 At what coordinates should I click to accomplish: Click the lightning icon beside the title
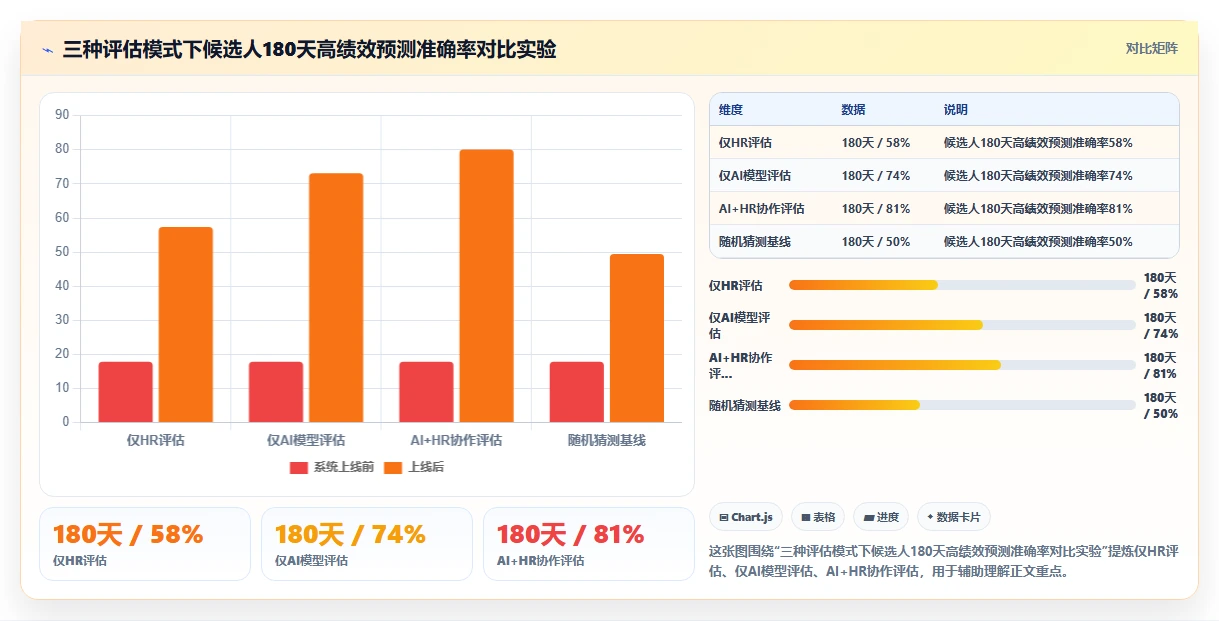pos(48,50)
